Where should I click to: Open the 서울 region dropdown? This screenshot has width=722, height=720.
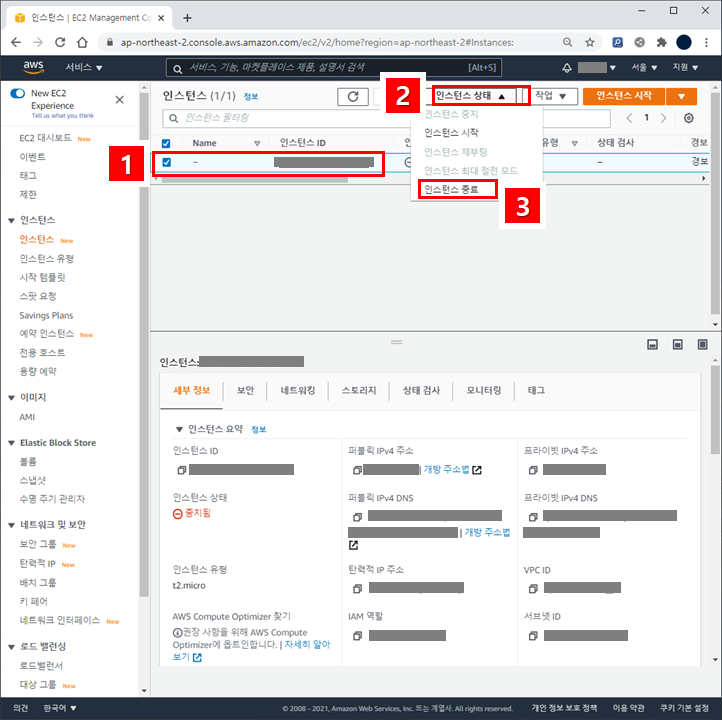(644, 68)
